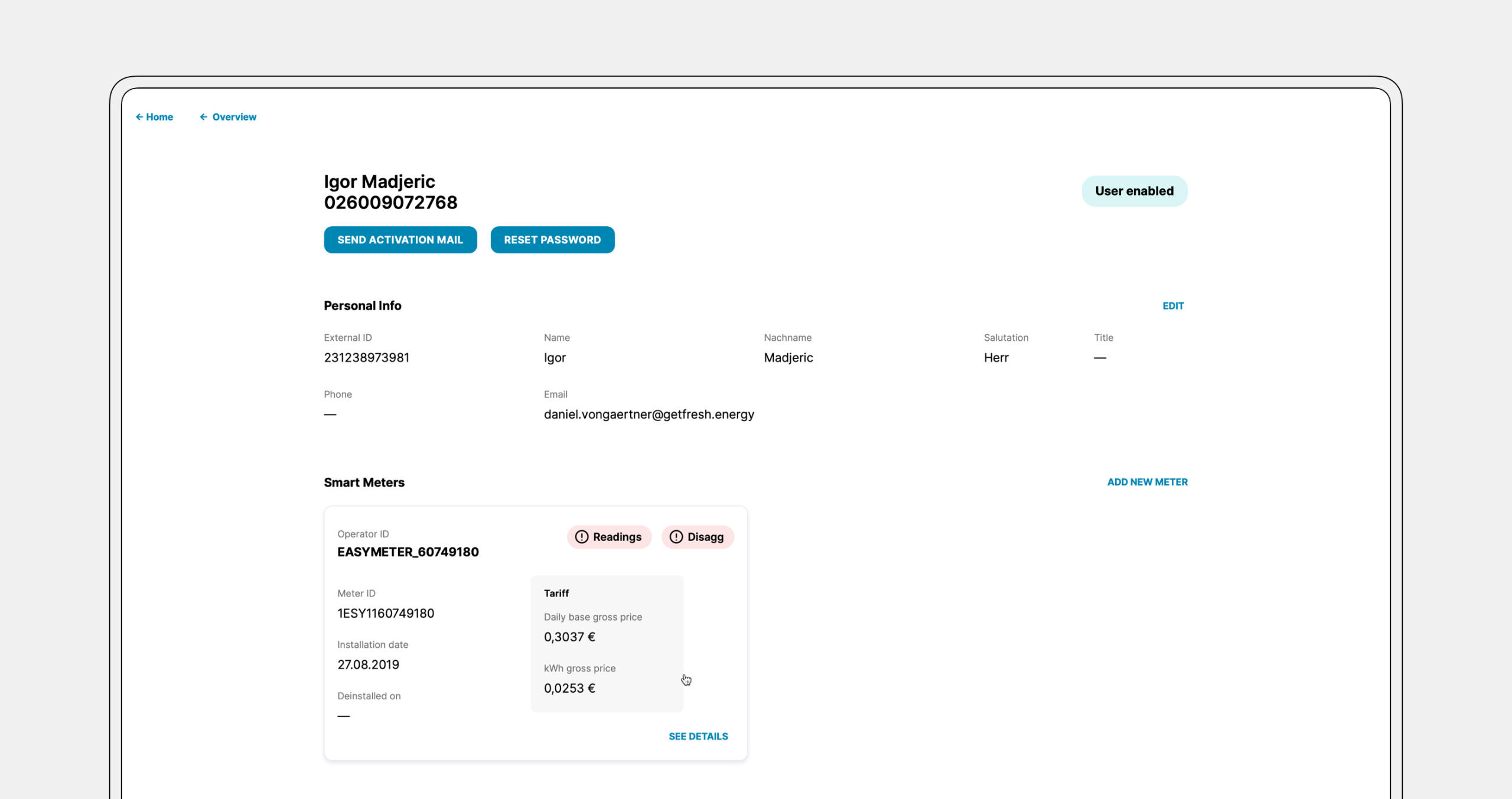
Task: Click the Operator ID EASYMETER_60749180
Action: (x=408, y=552)
